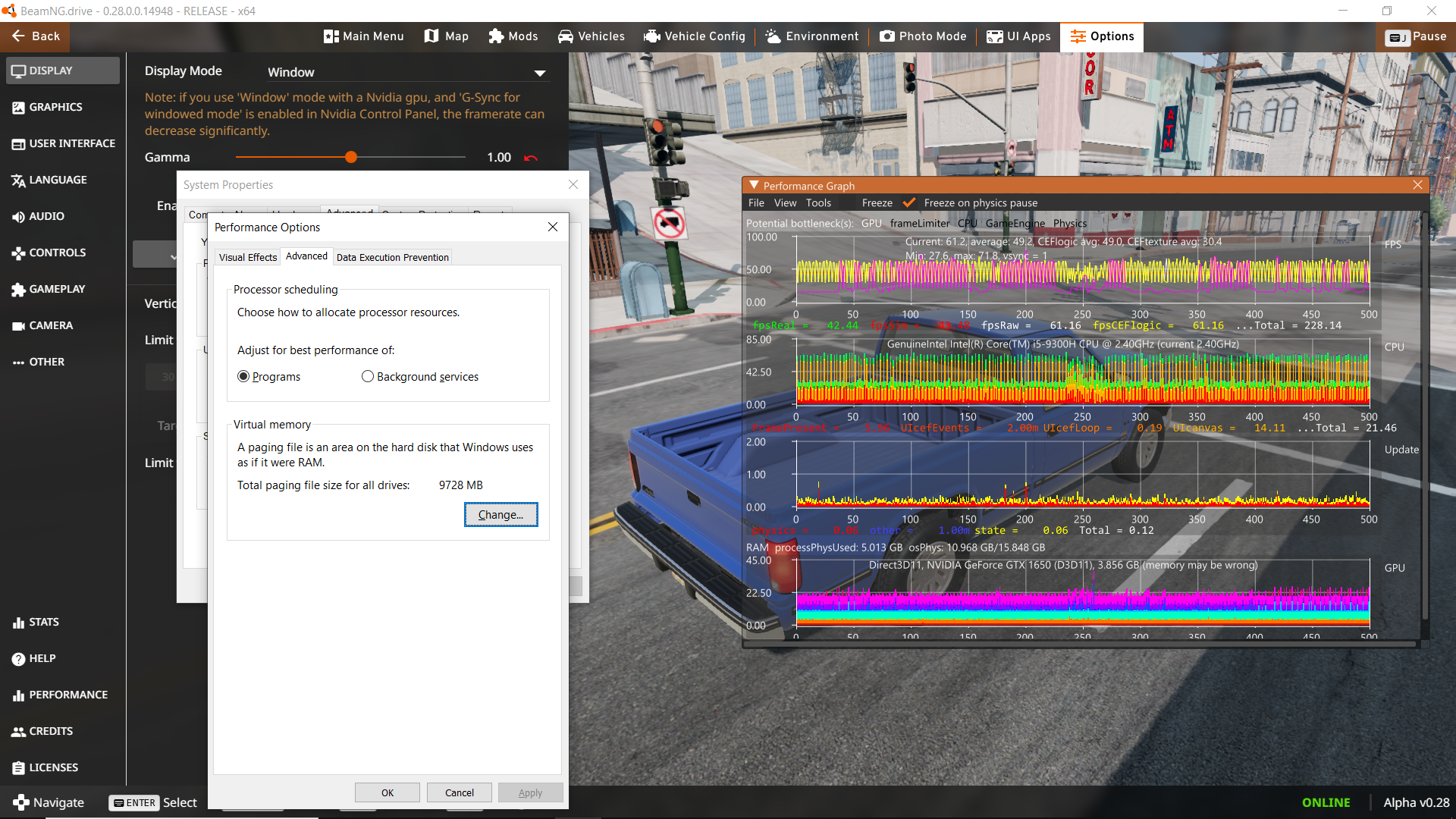The height and width of the screenshot is (819, 1456).
Task: Select Background services radio button
Action: (420, 377)
